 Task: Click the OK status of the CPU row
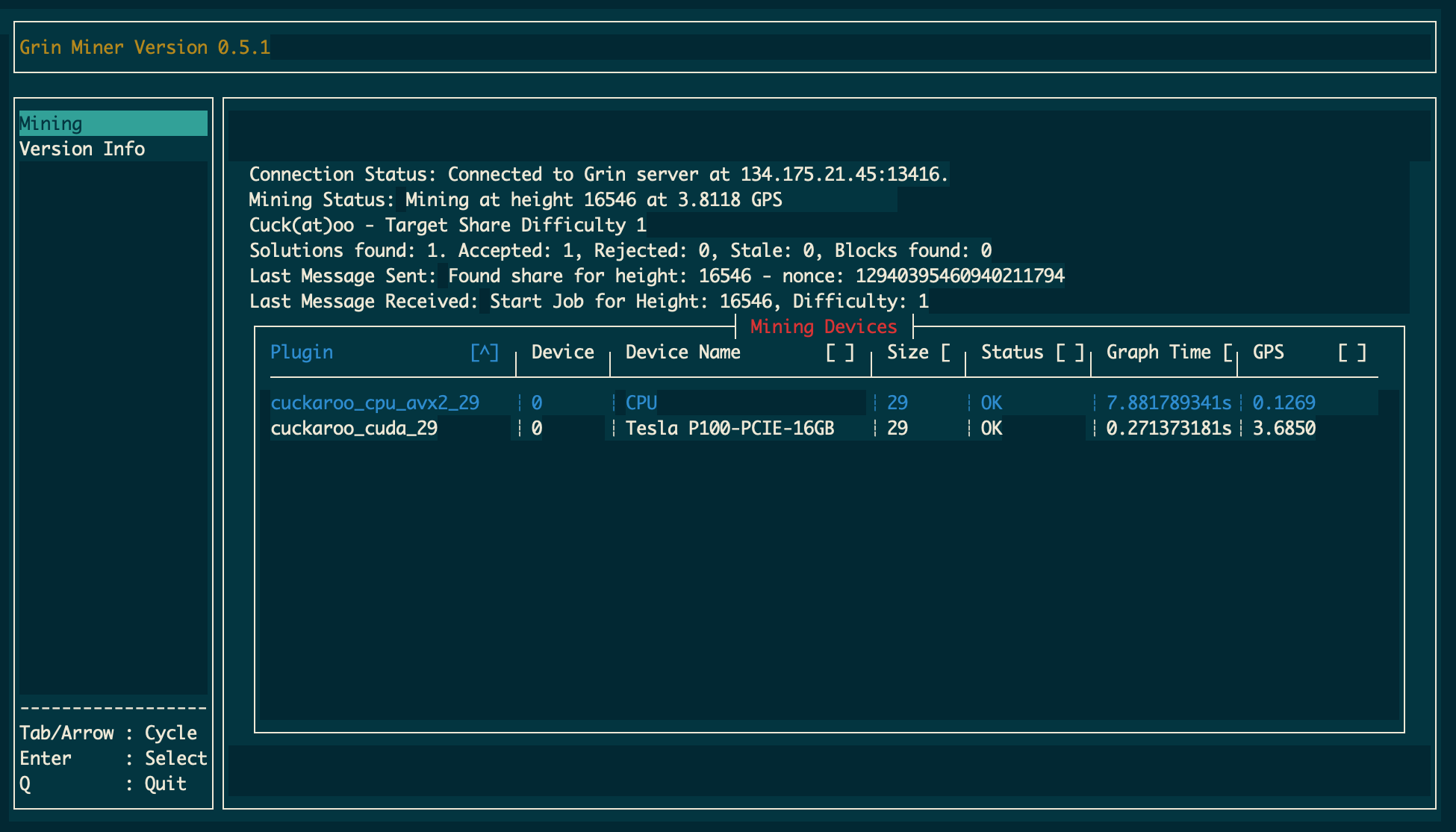[992, 403]
